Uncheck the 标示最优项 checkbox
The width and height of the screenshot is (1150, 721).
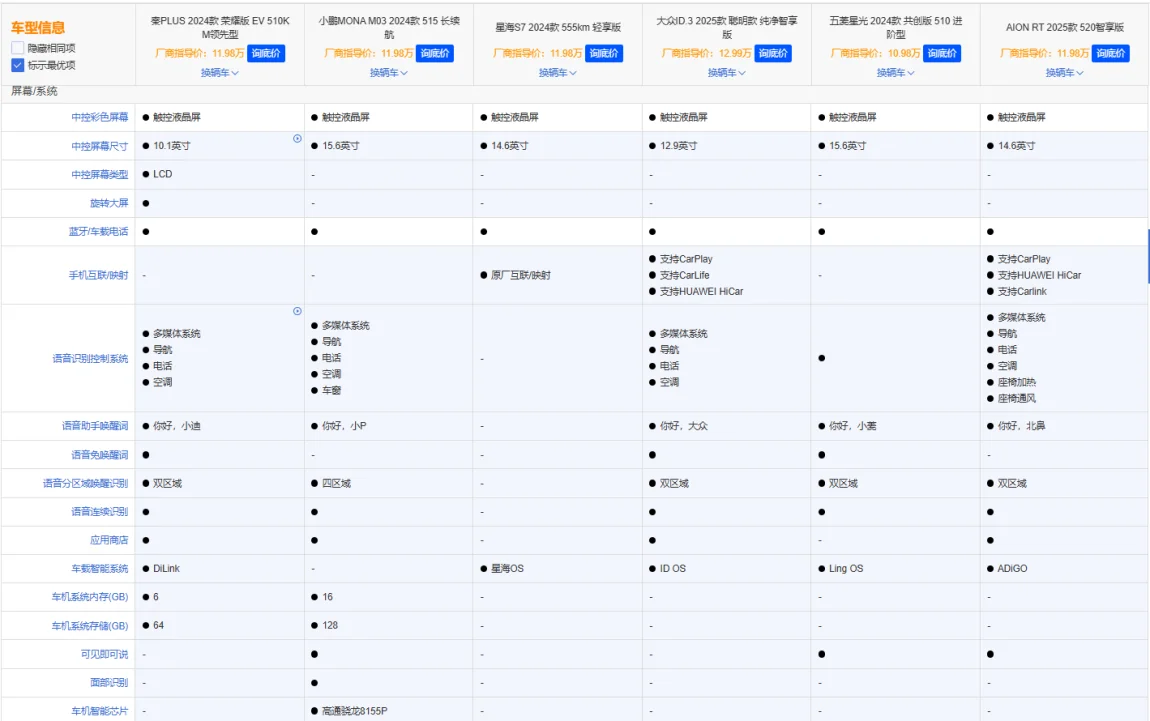18,65
